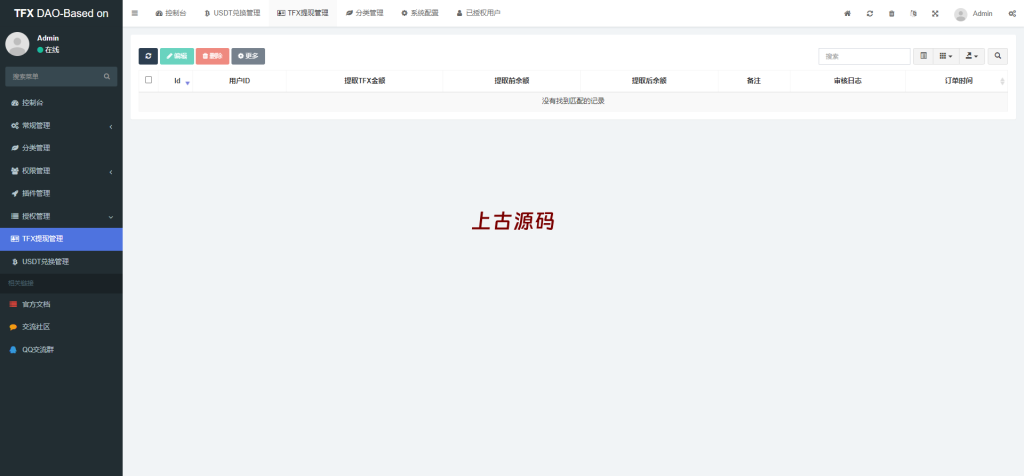Open the 官方文档 link
The image size is (1024, 476).
tap(61, 304)
